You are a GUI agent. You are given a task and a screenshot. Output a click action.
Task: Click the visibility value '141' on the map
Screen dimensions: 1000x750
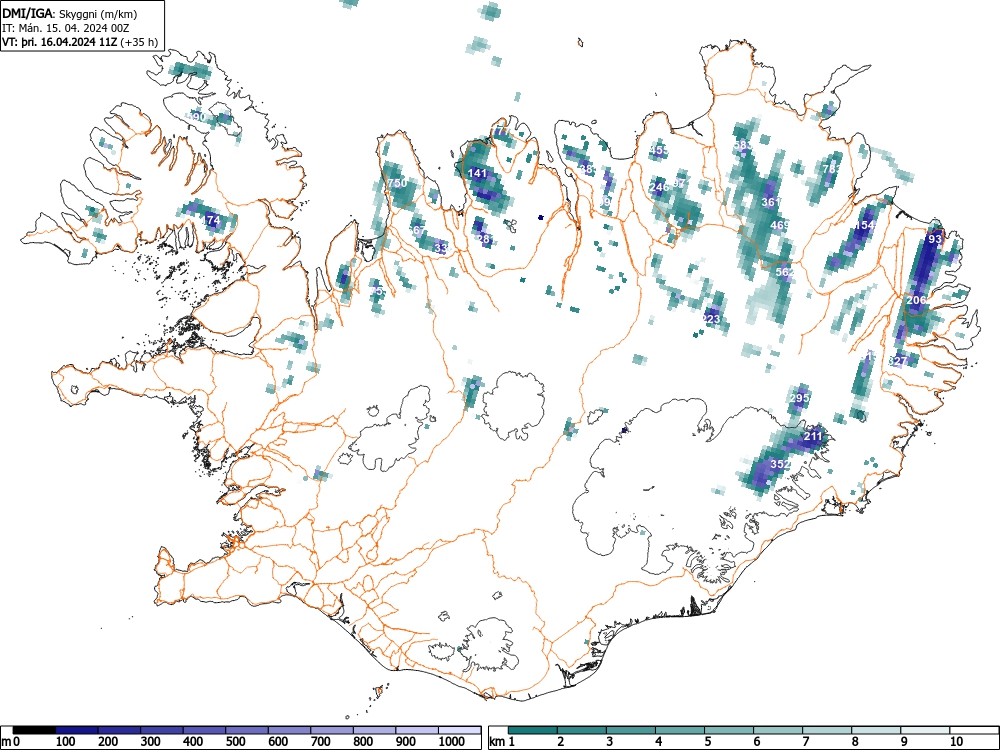click(477, 173)
